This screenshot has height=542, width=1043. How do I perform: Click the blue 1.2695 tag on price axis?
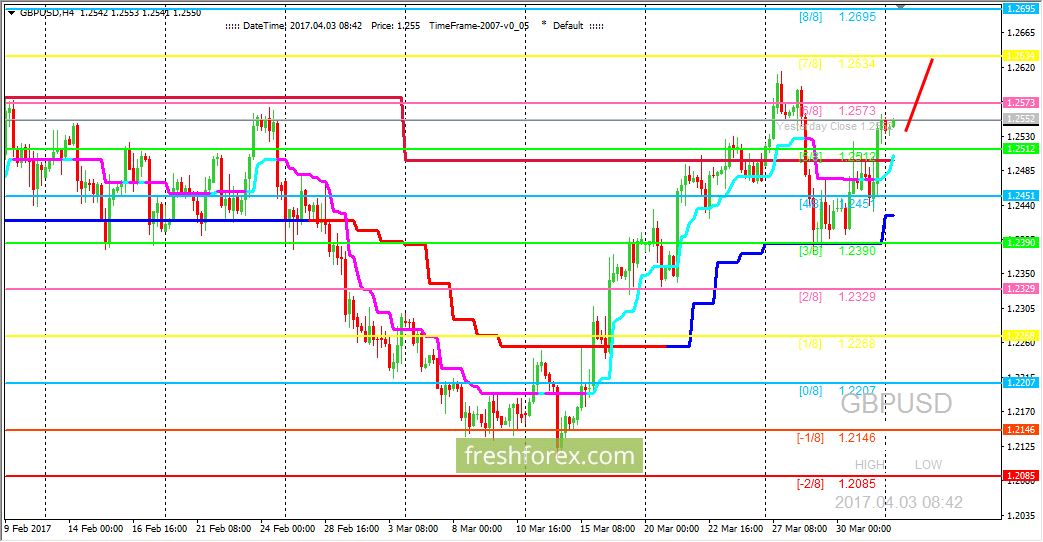pyautogui.click(x=1021, y=9)
